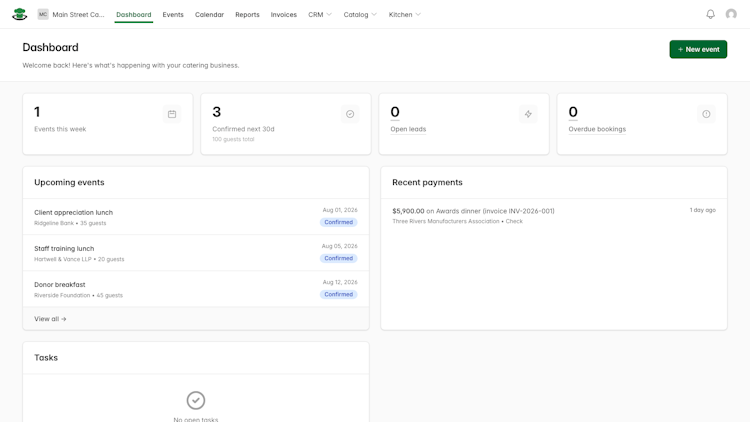Click the Upcoming events heading
The image size is (750, 422).
pos(69,182)
